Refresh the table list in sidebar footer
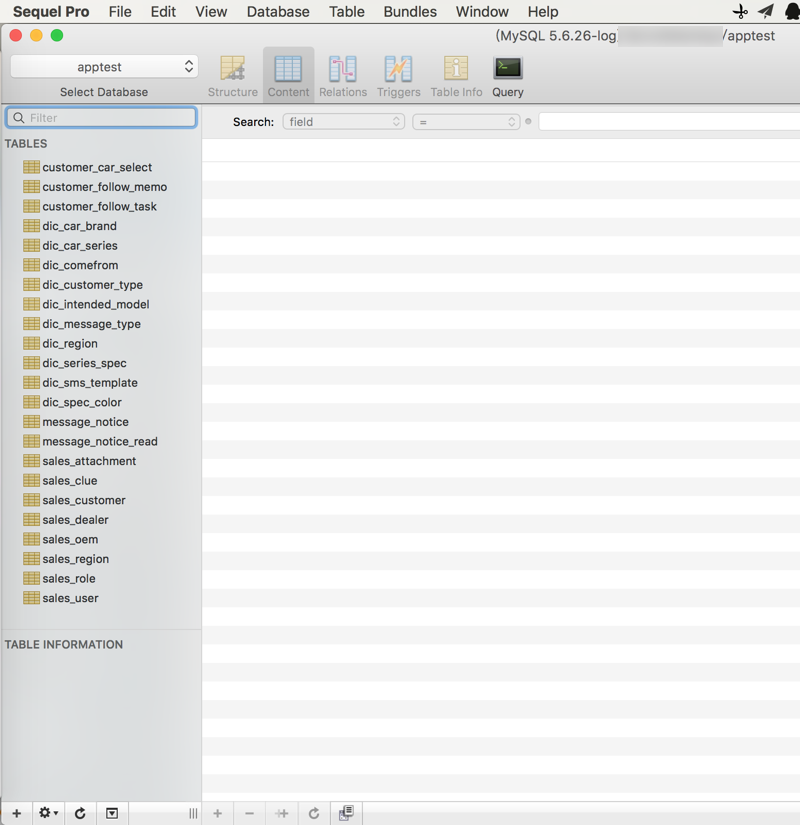 80,813
